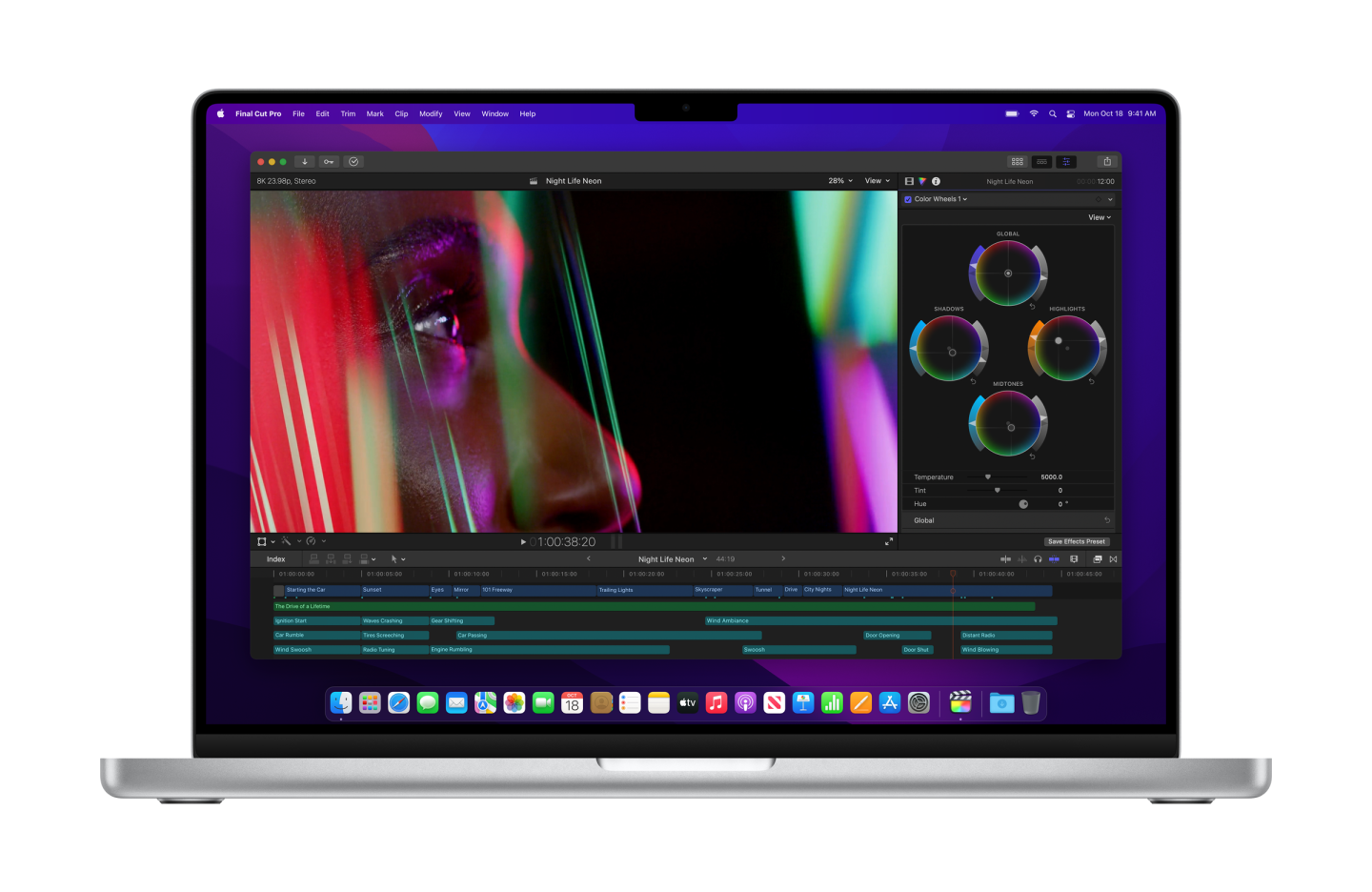This screenshot has width=1372, height=892.
Task: Open the Color Inspector triangle icon
Action: coord(922,181)
